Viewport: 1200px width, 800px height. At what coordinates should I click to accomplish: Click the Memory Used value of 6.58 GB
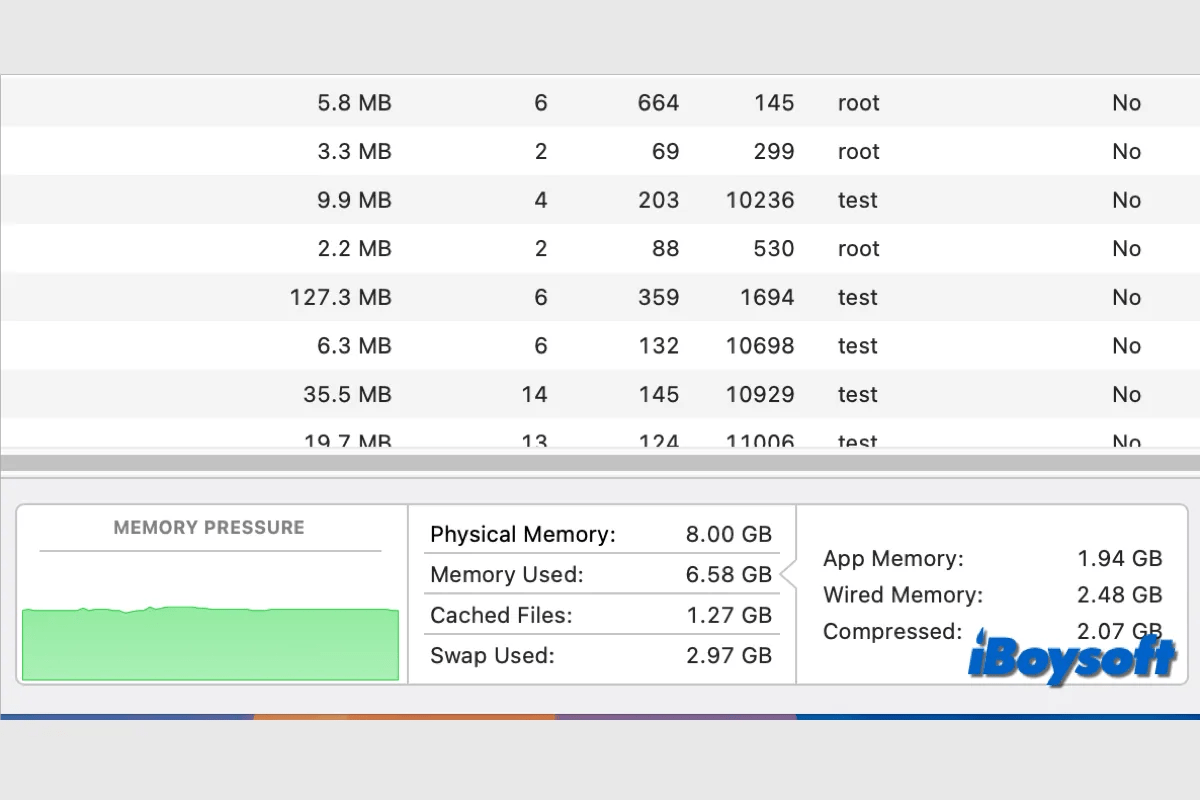(729, 574)
